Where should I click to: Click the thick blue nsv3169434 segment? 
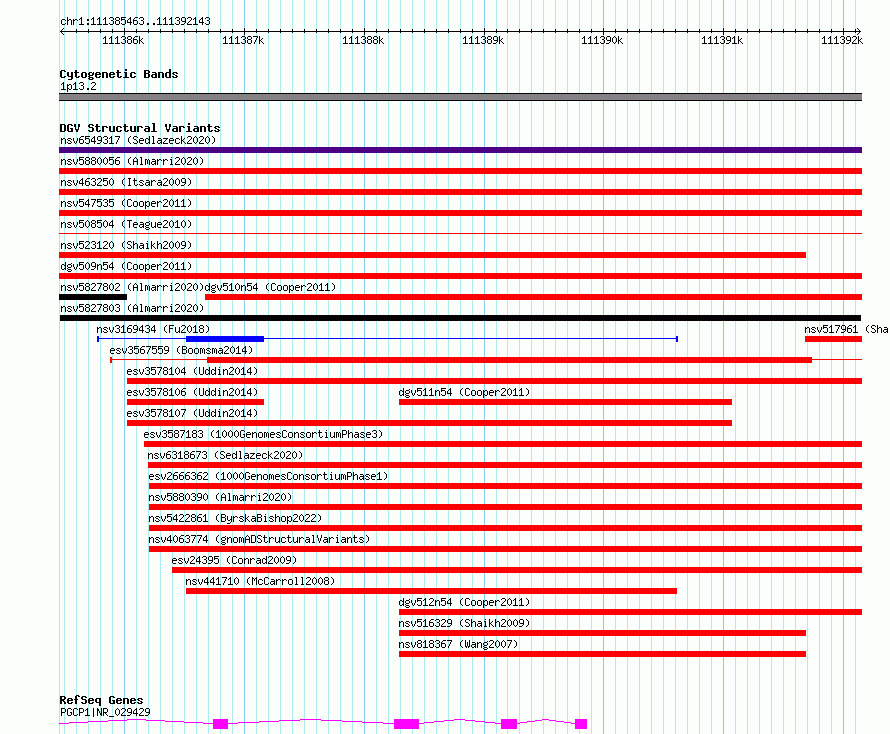[225, 339]
